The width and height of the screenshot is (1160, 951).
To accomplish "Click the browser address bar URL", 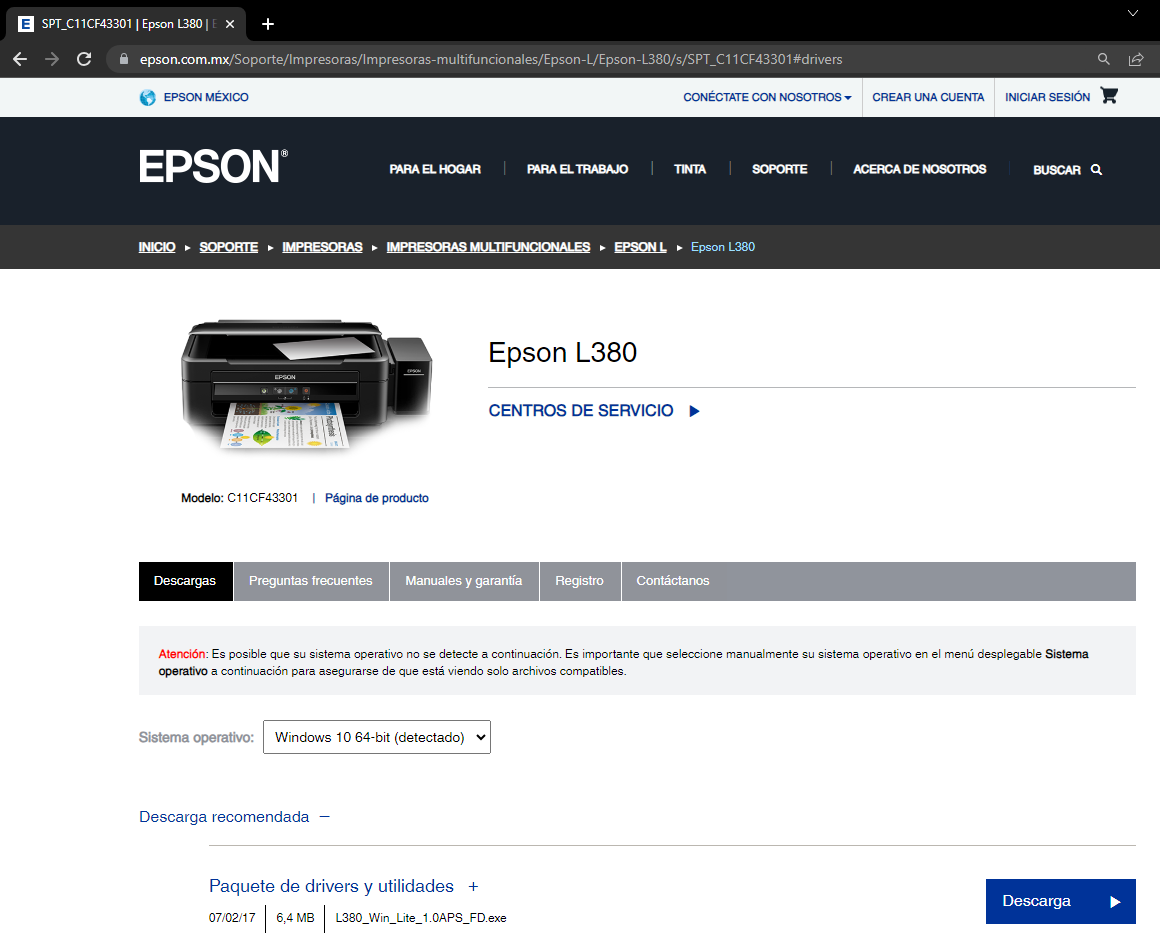I will click(490, 59).
